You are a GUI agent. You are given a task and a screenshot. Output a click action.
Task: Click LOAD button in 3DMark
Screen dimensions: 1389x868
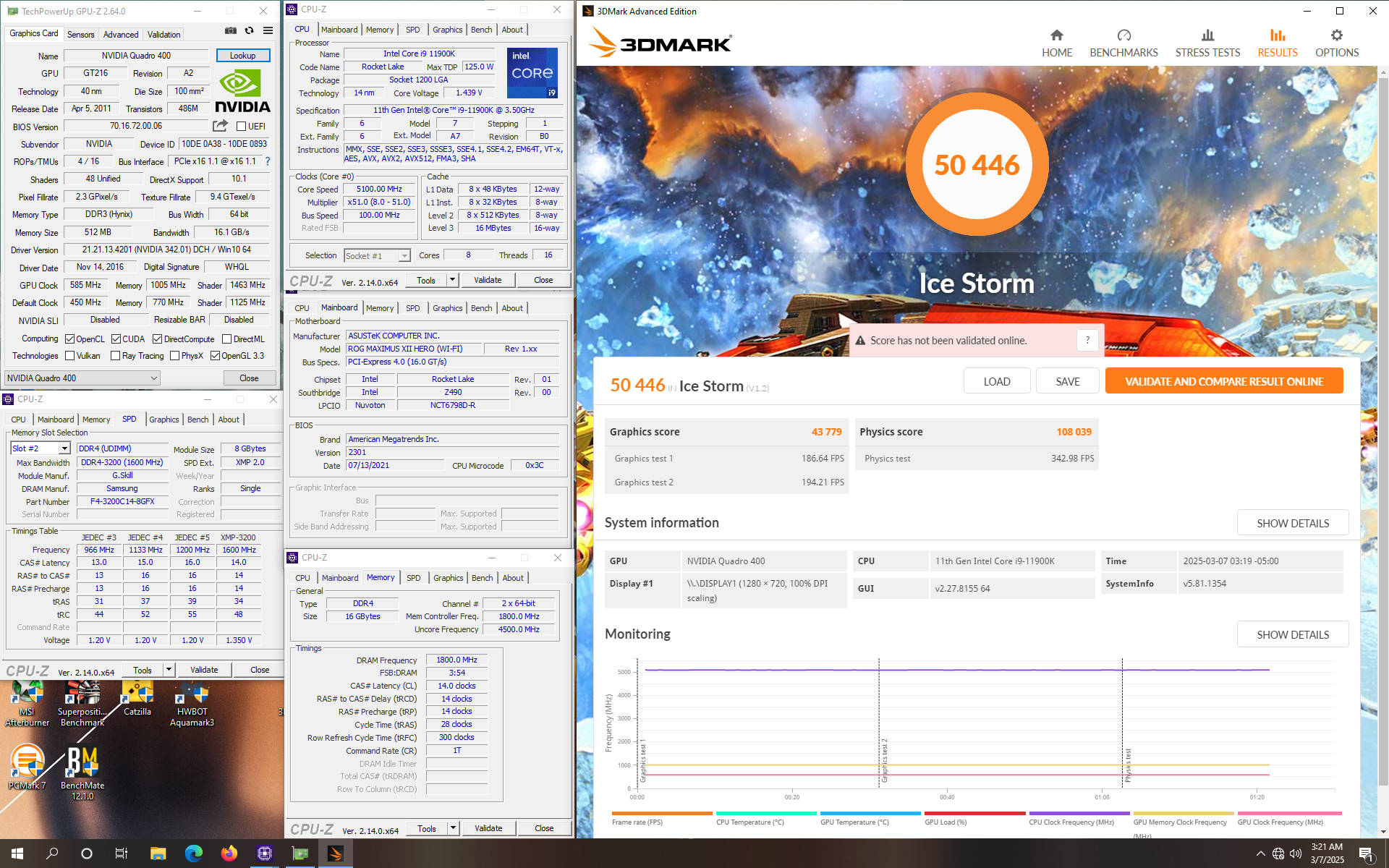click(996, 381)
